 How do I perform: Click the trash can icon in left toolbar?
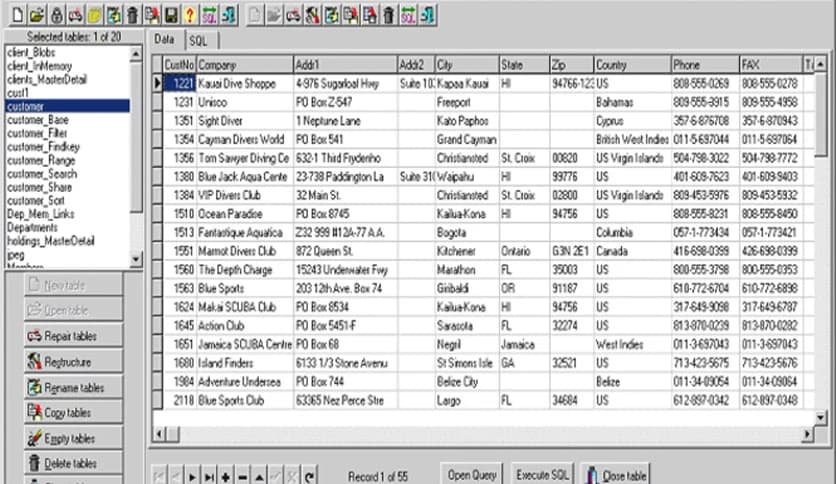[x=133, y=15]
